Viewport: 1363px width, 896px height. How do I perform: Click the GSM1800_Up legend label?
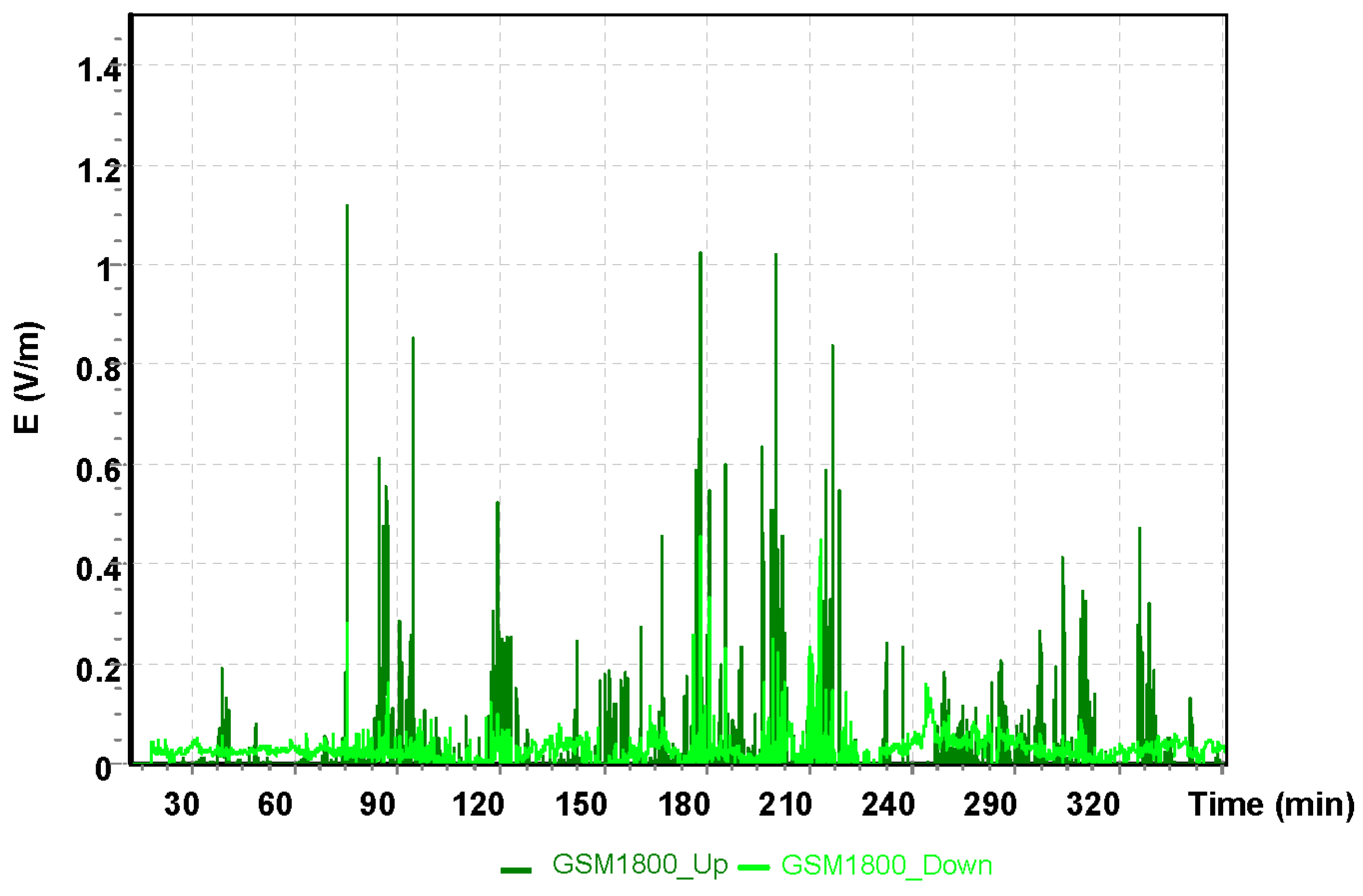pos(640,864)
